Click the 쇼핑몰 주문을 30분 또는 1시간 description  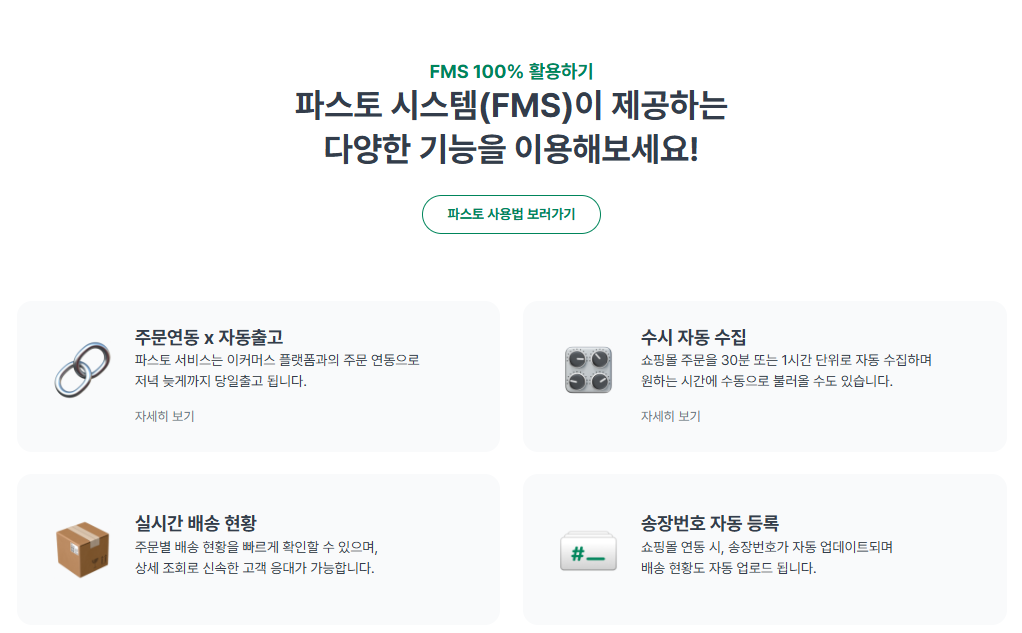point(786,360)
